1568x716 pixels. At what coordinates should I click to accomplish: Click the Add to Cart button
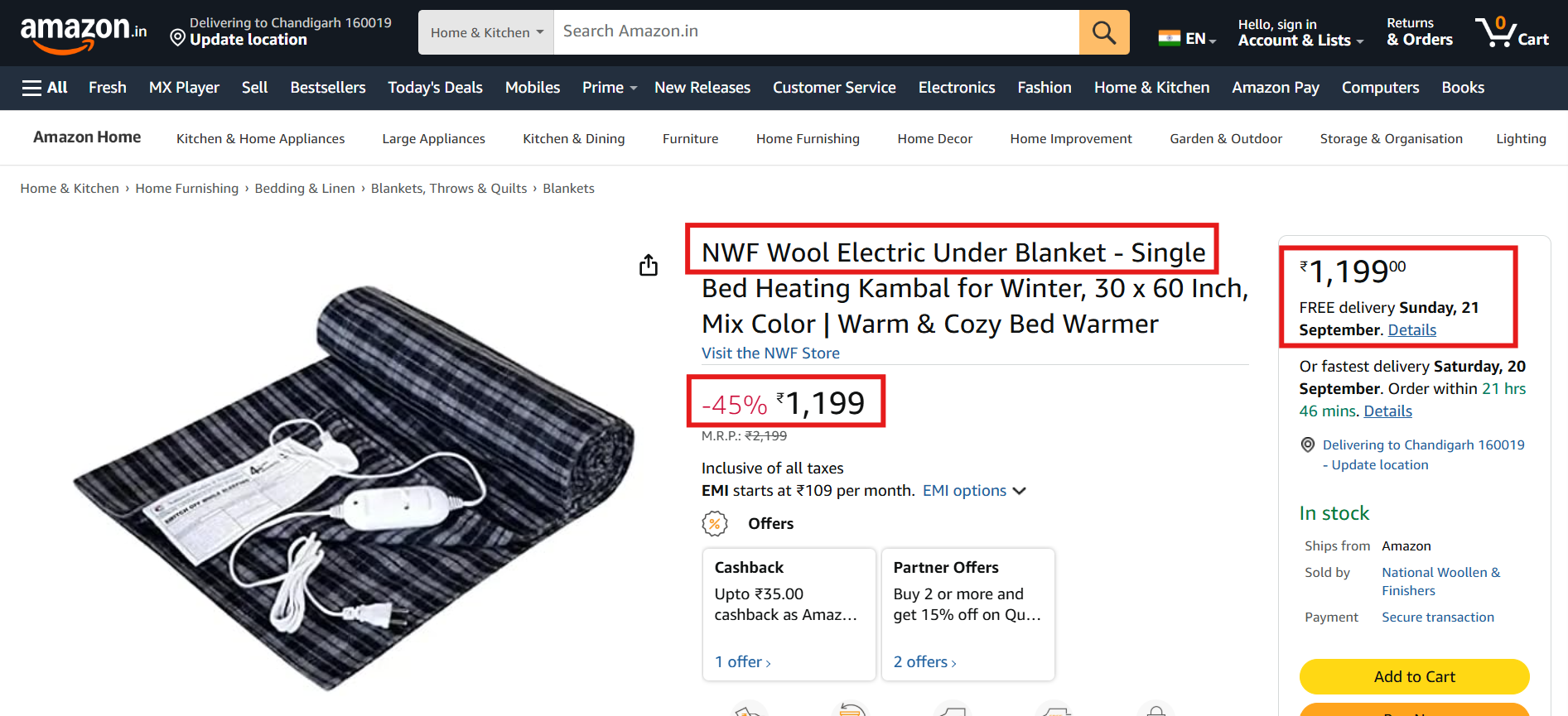1414,676
